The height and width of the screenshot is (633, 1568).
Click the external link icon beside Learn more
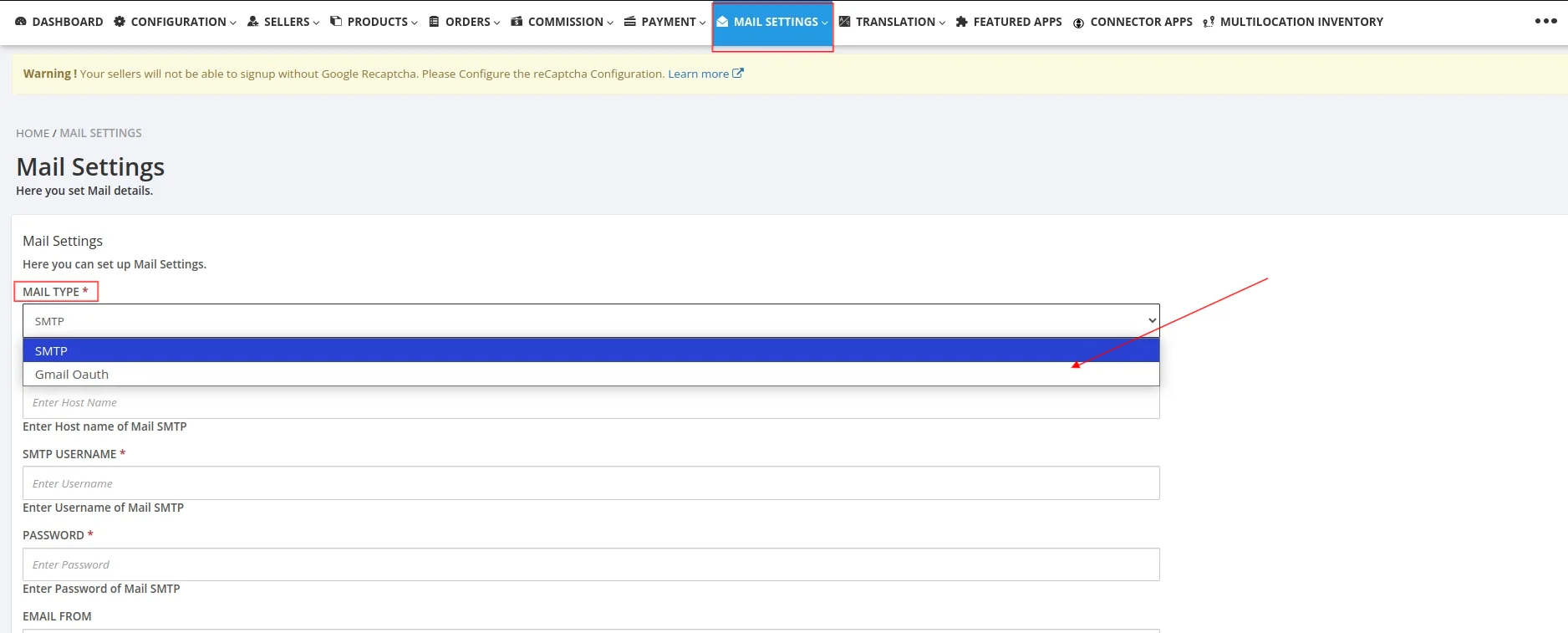click(x=738, y=74)
